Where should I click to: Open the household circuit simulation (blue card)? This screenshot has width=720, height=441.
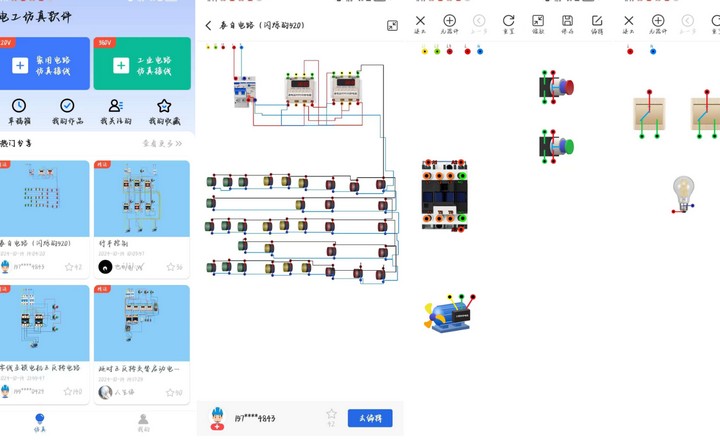click(x=45, y=63)
